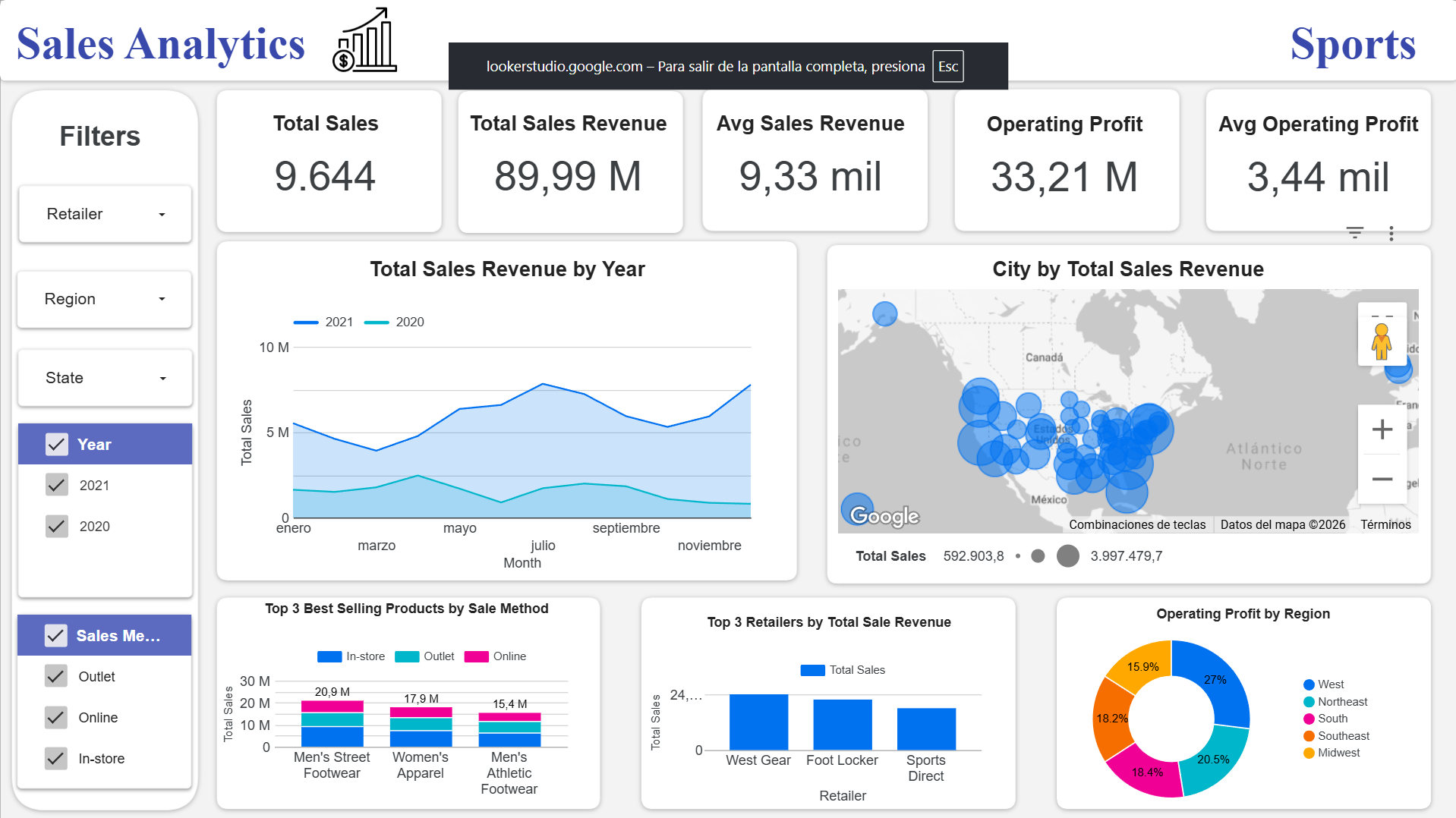Image resolution: width=1456 pixels, height=818 pixels.
Task: Click the Google logo on map
Action: pos(884,516)
